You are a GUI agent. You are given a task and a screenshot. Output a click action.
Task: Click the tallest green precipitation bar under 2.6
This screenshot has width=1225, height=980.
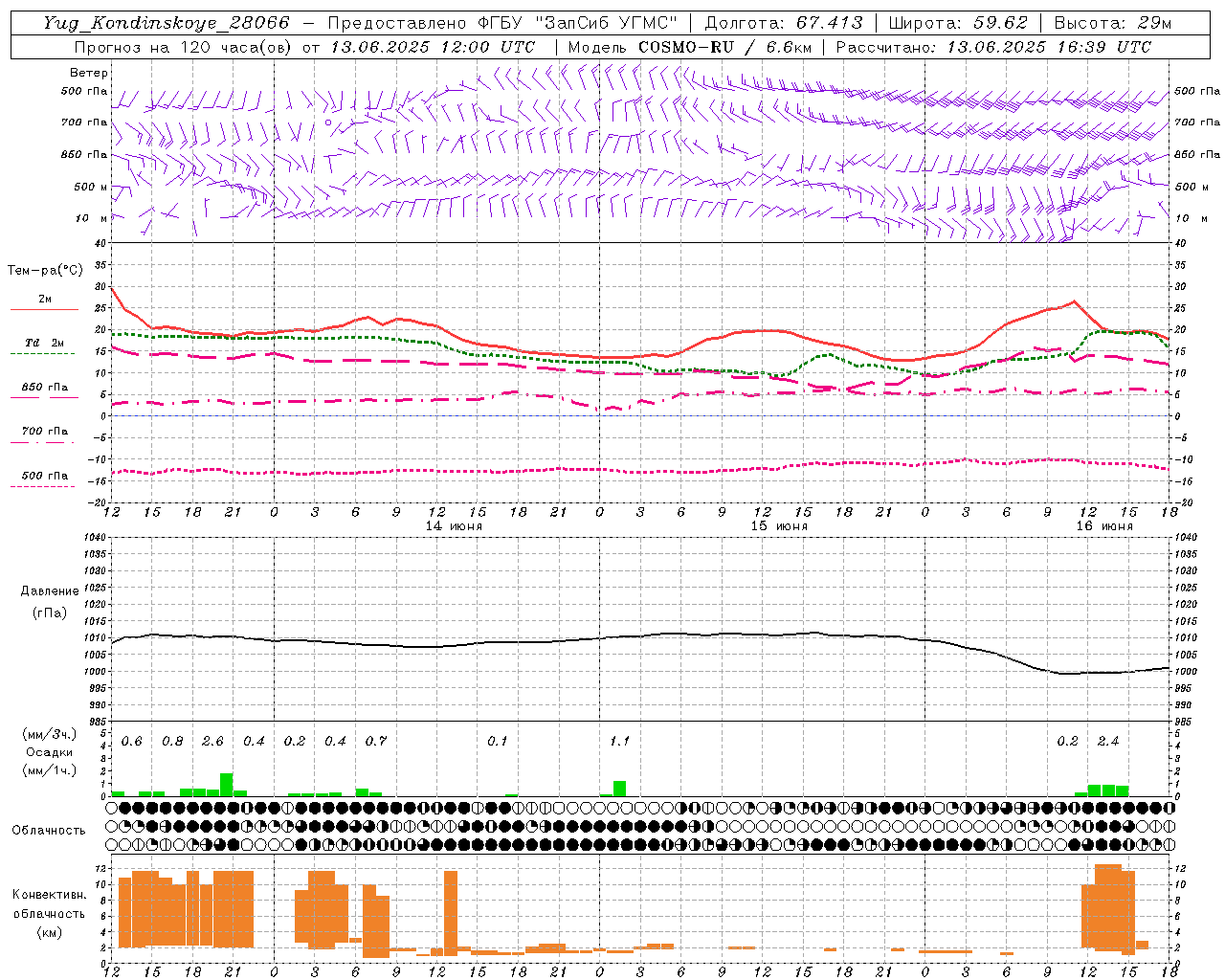(227, 785)
